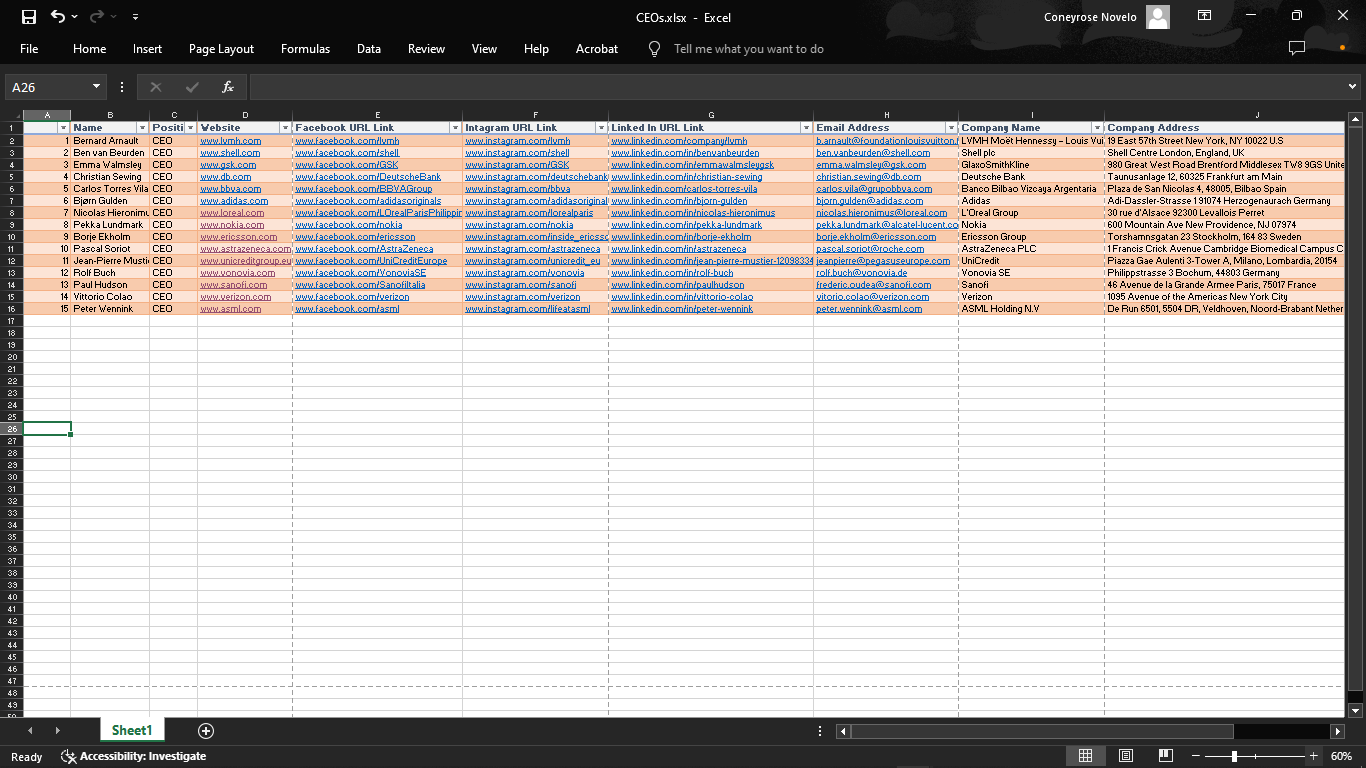Open zoom dialog via 60% level
The height and width of the screenshot is (768, 1366).
pos(1341,756)
